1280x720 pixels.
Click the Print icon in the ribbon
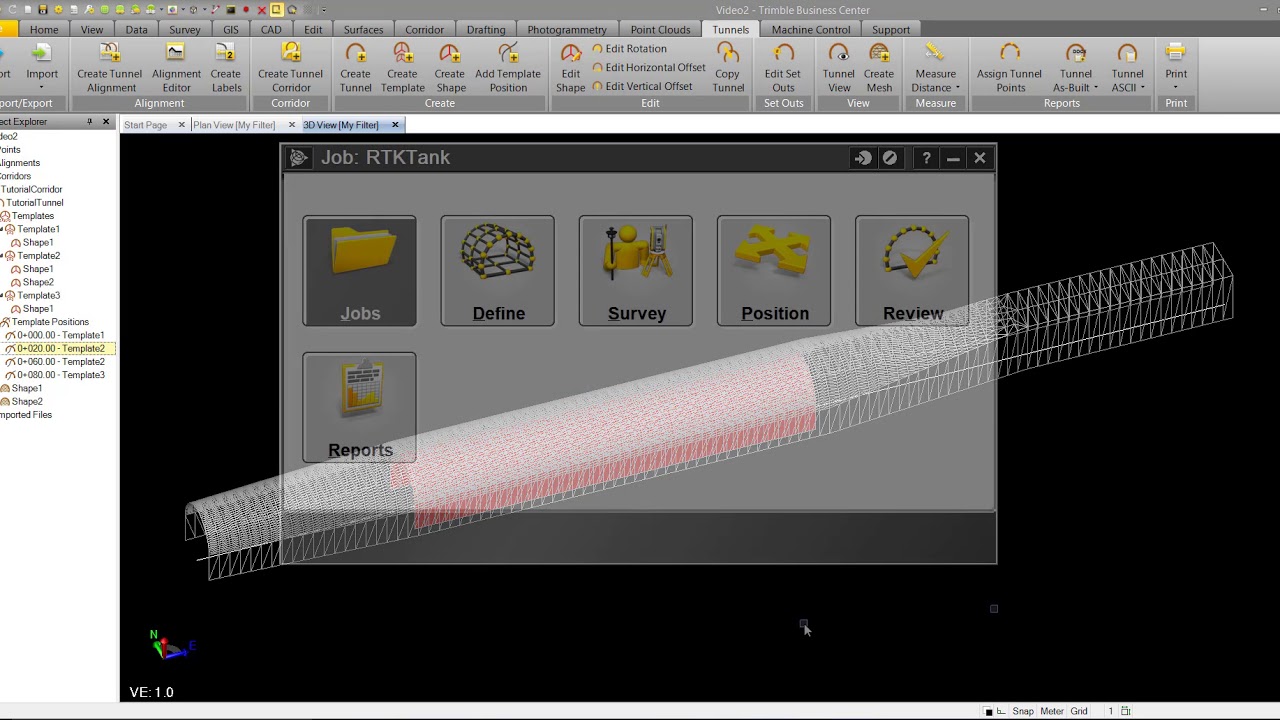1176,54
